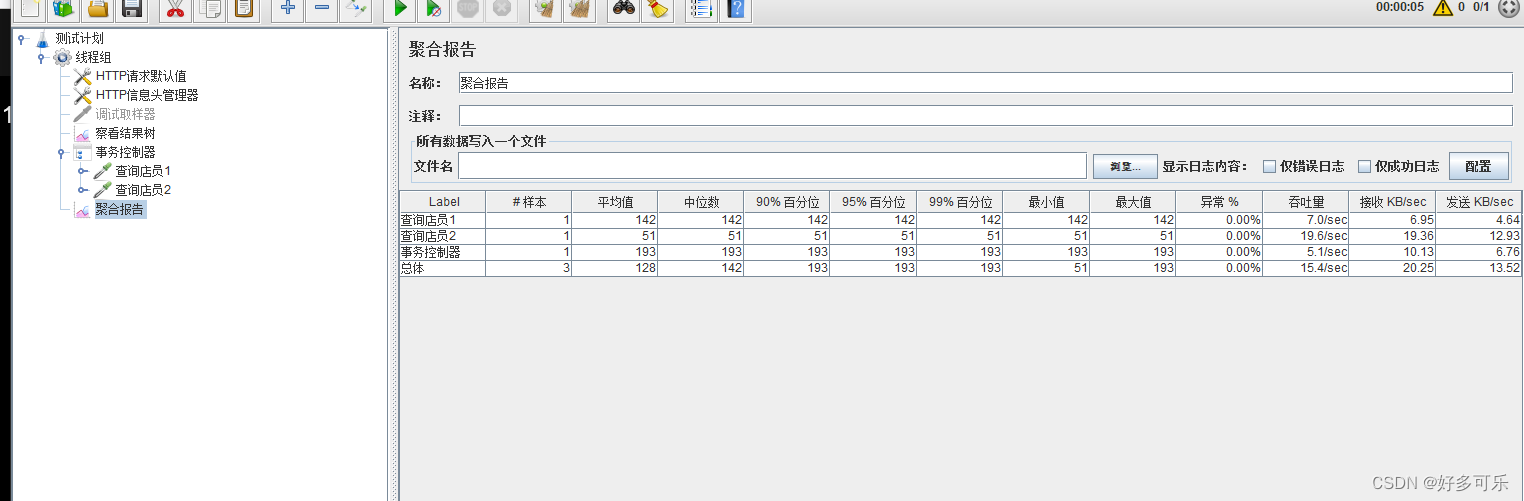Click the 总体 row label in table

(412, 268)
